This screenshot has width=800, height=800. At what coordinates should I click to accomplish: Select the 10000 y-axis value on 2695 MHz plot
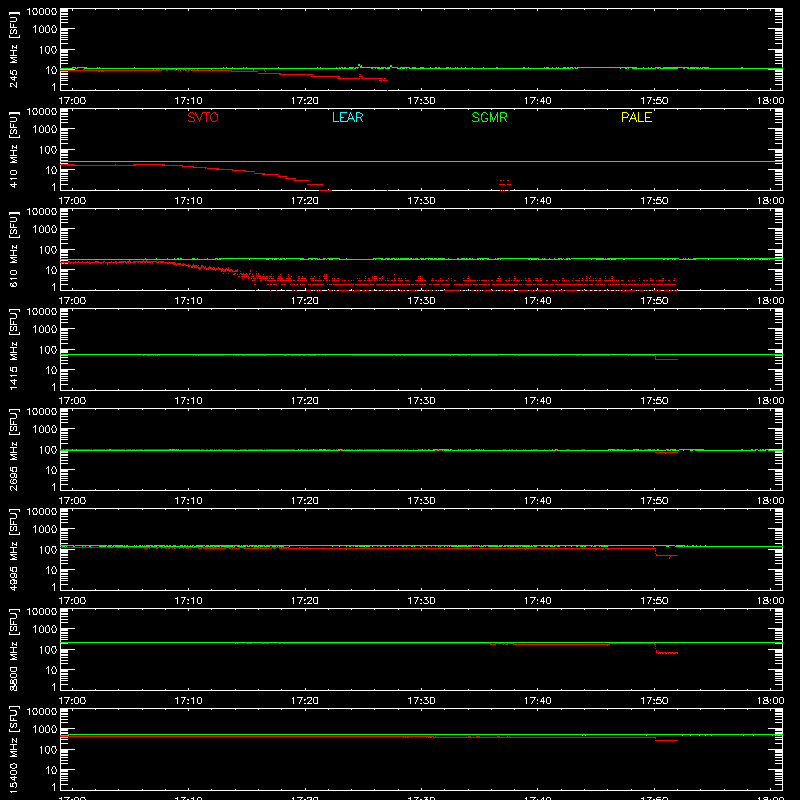click(42, 412)
